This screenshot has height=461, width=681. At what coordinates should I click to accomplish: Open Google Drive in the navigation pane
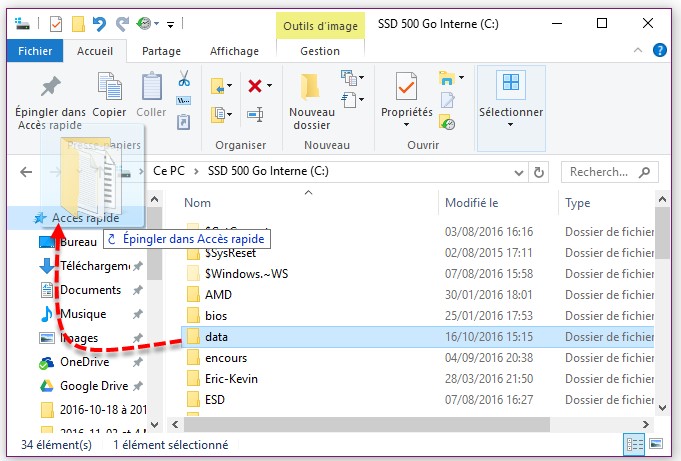(x=94, y=386)
